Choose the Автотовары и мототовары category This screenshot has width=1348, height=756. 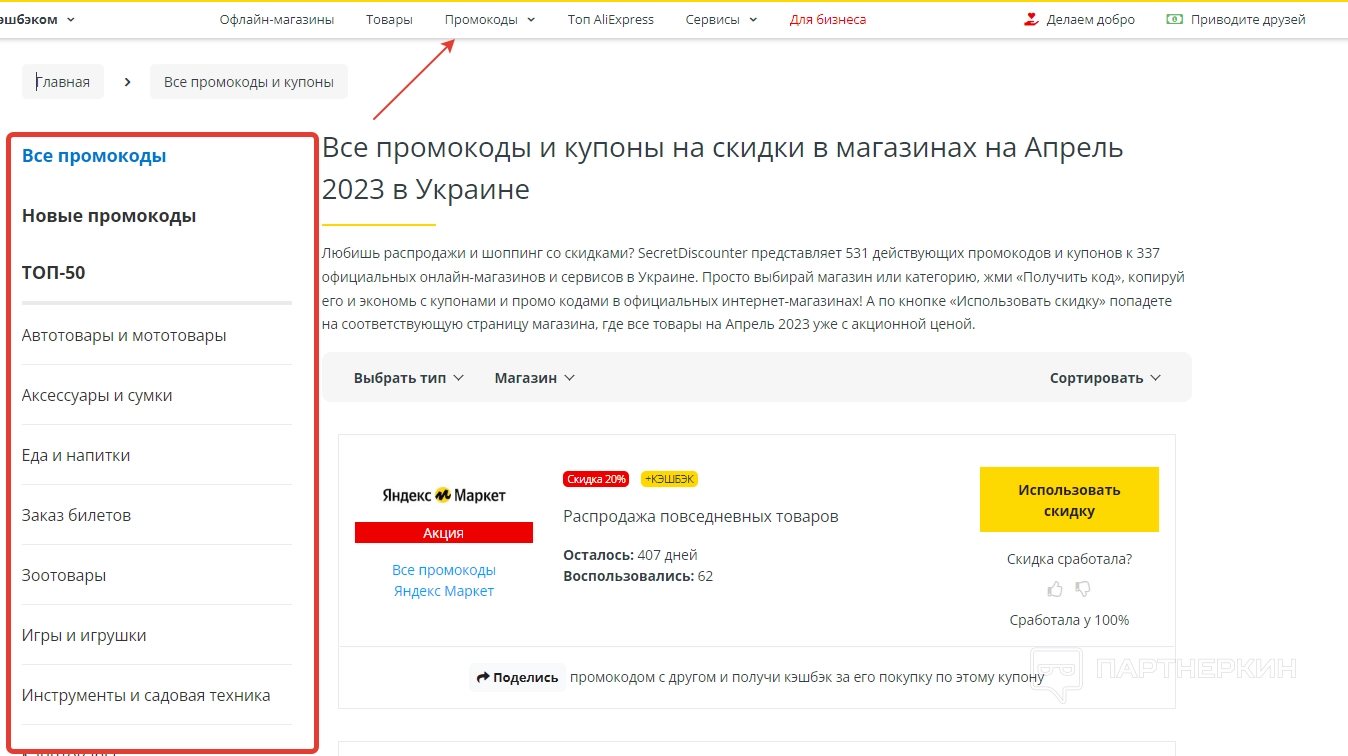click(124, 335)
